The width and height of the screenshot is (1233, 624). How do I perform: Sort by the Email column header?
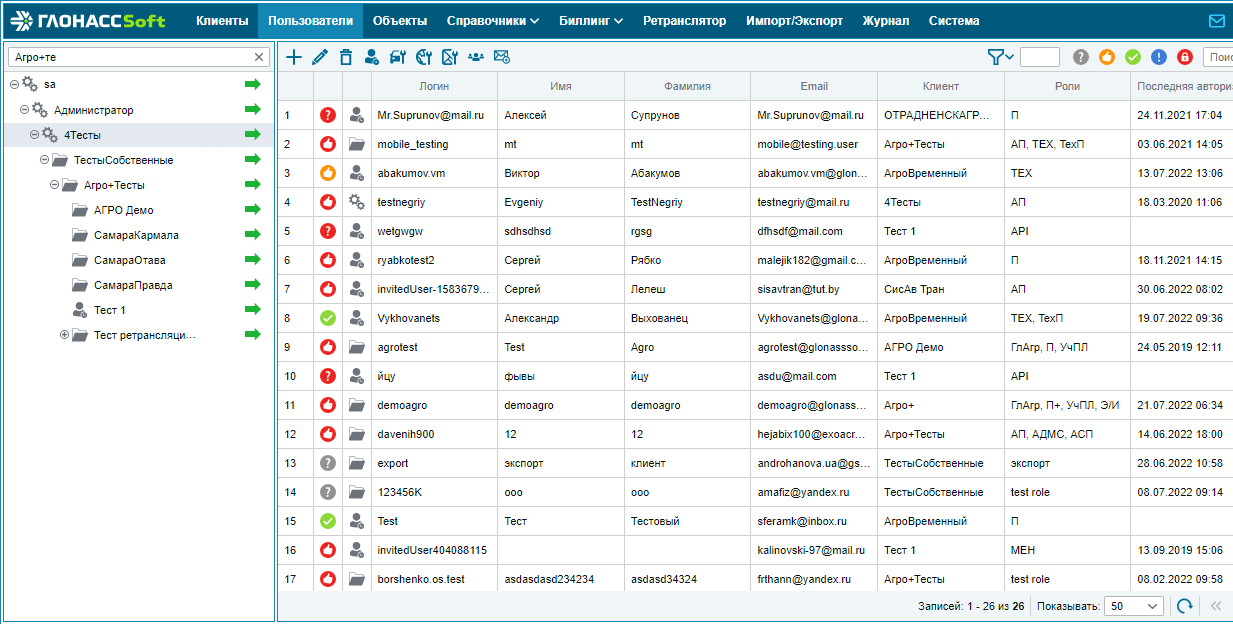coord(814,86)
